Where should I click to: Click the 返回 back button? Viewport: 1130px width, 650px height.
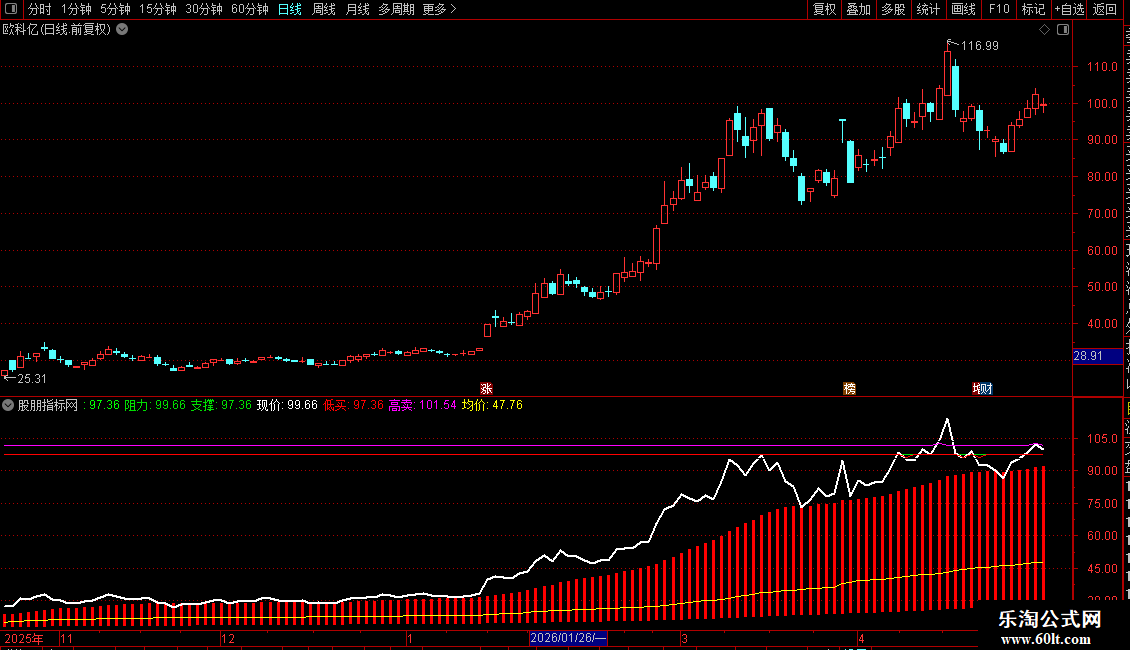coord(1104,9)
